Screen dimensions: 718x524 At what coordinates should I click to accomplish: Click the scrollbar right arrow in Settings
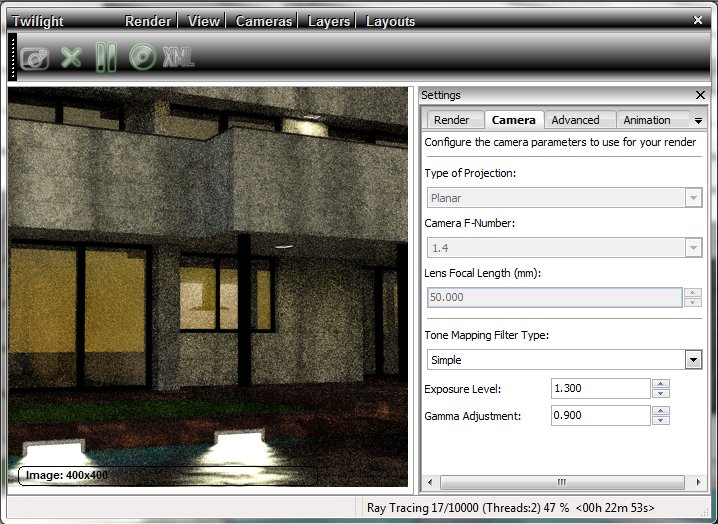point(698,482)
